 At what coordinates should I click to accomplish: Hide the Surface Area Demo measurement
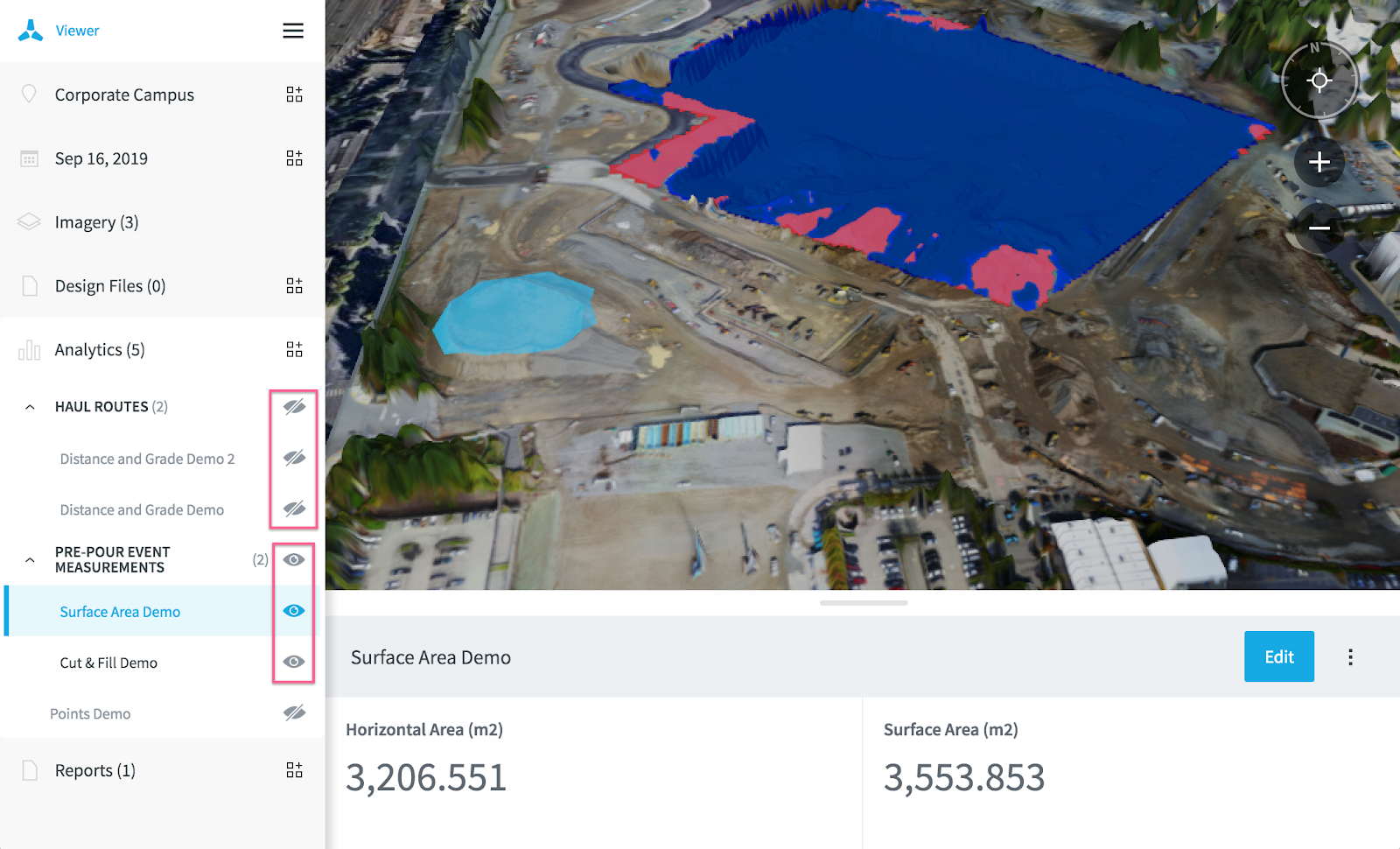pos(294,611)
